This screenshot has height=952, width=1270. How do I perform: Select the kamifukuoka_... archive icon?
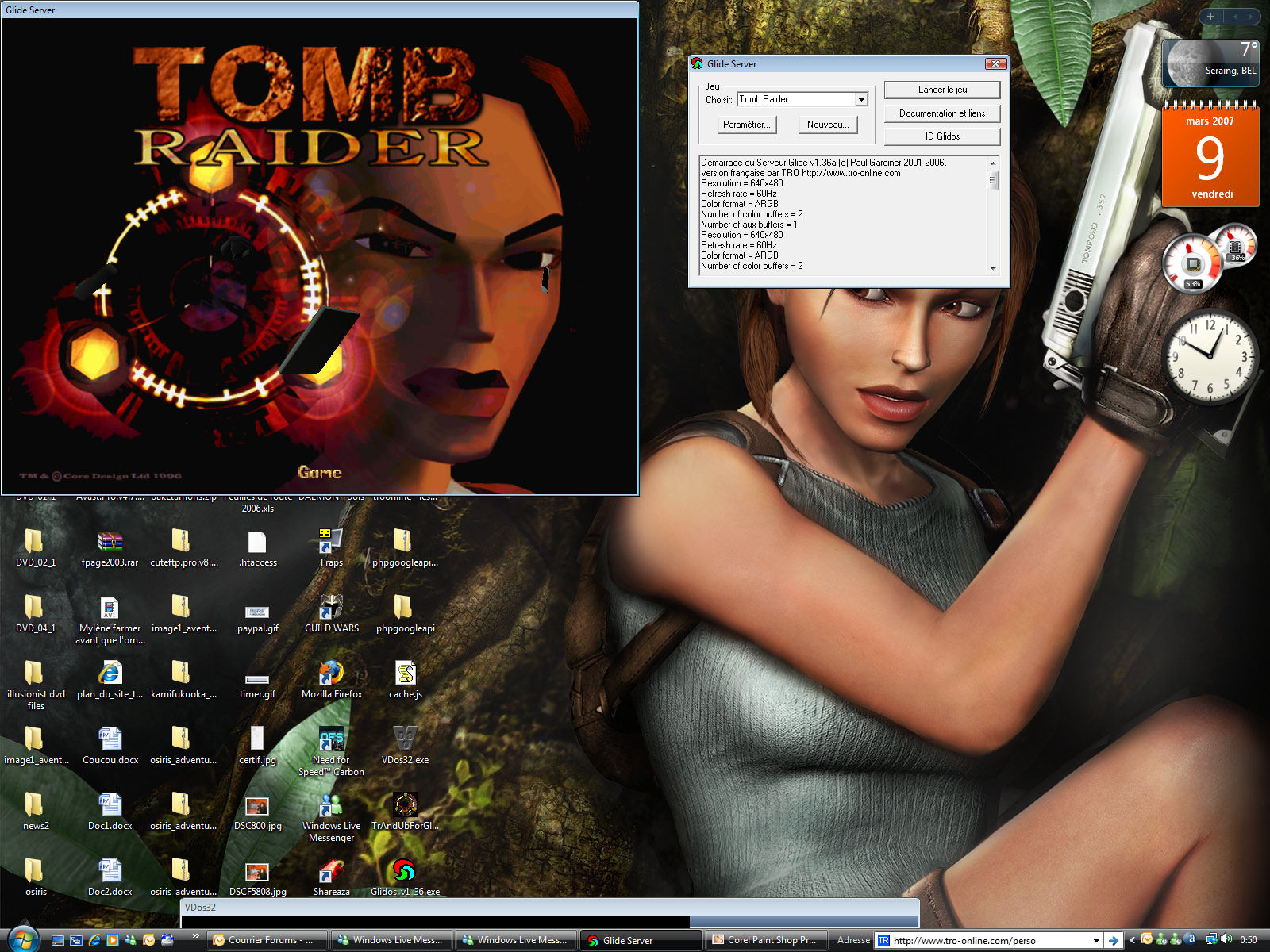pos(183,679)
